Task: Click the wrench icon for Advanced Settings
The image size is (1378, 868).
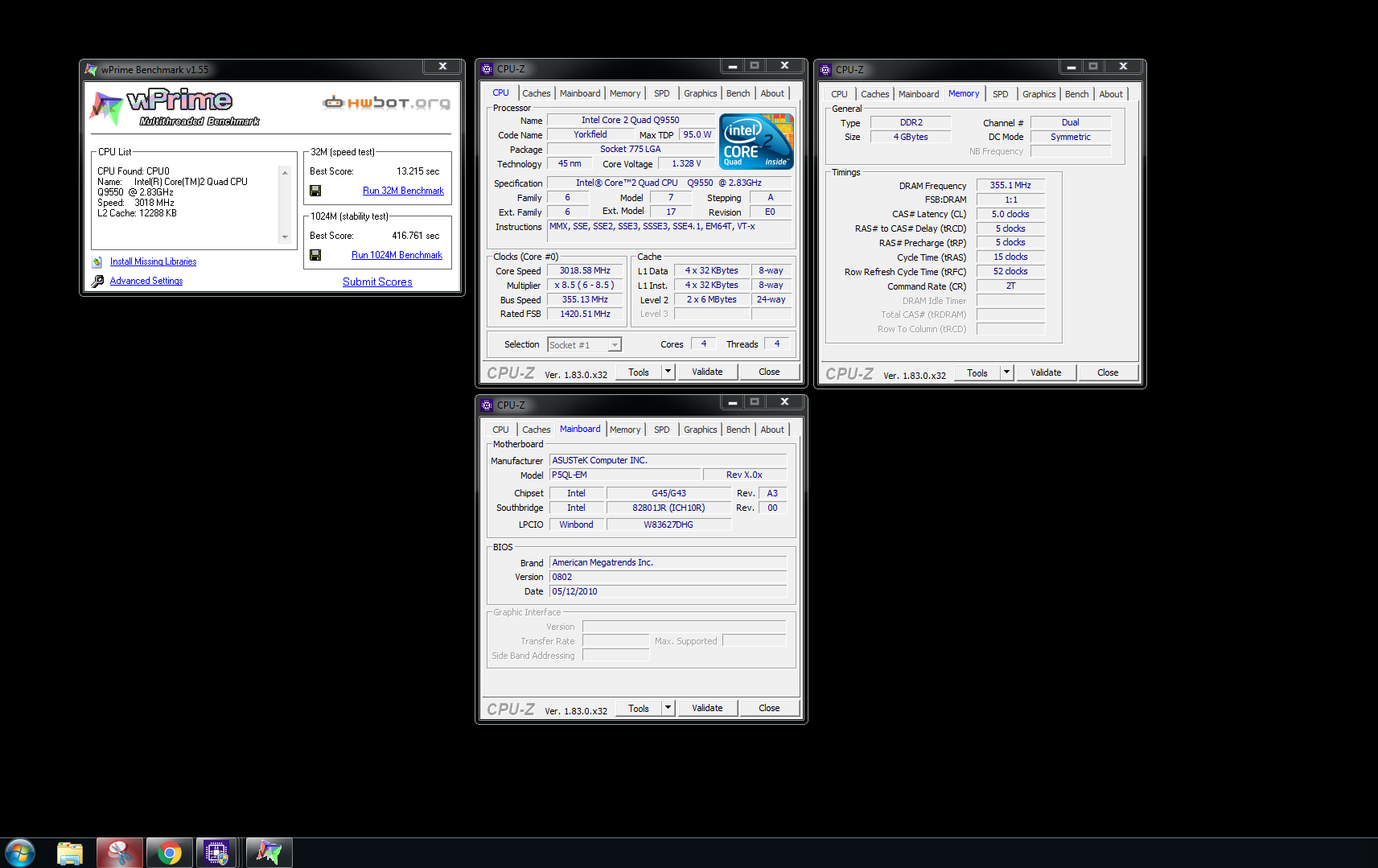Action: [x=97, y=281]
